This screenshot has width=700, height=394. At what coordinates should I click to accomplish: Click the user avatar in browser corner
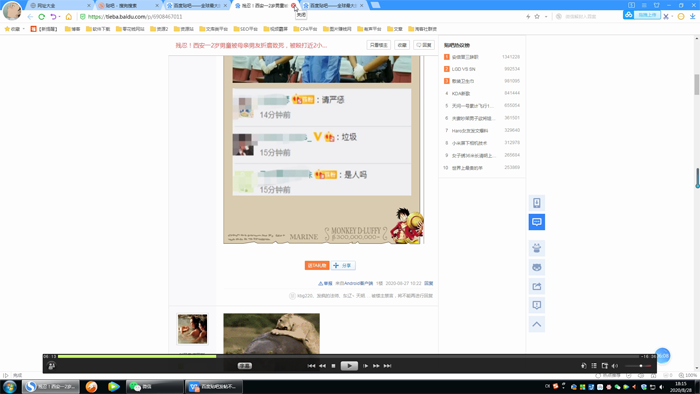tap(12, 11)
